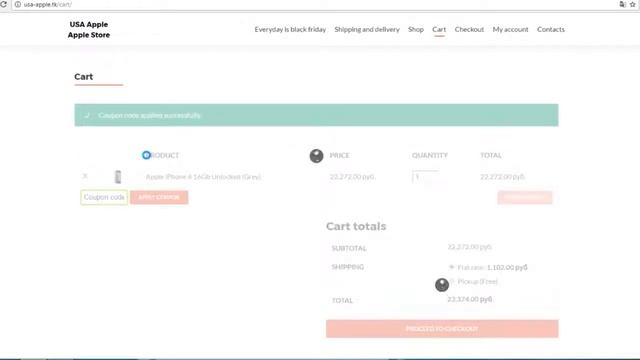The width and height of the screenshot is (640, 360).
Task: Open Shipping and delivery page
Action: [367, 29]
